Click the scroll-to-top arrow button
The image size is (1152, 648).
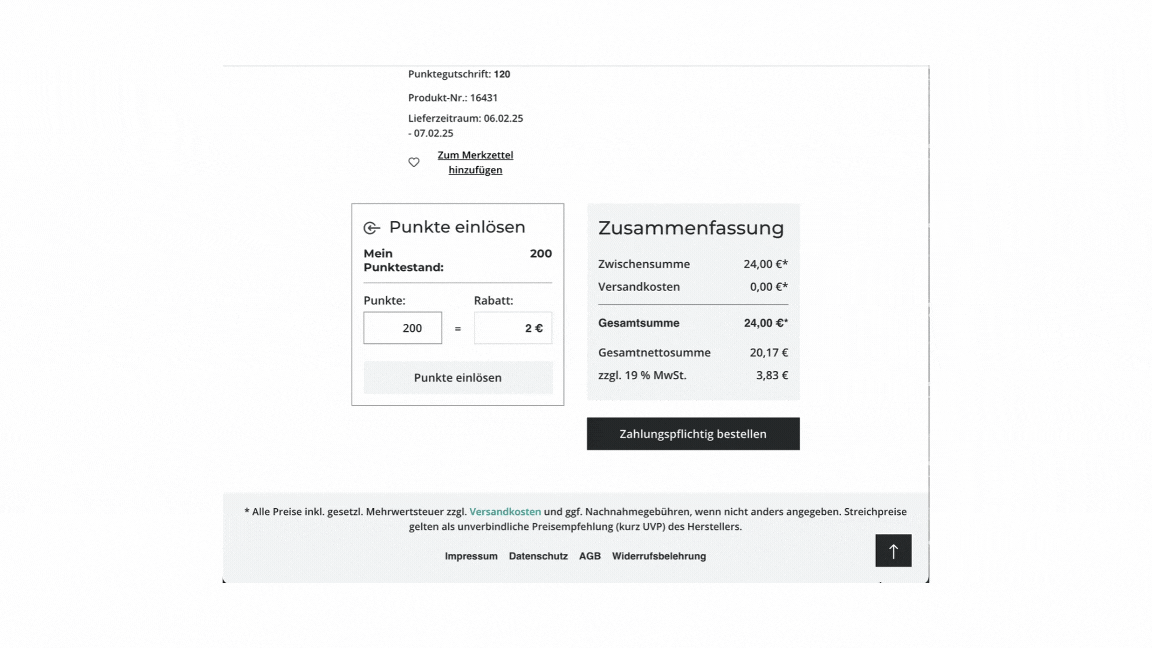[893, 551]
